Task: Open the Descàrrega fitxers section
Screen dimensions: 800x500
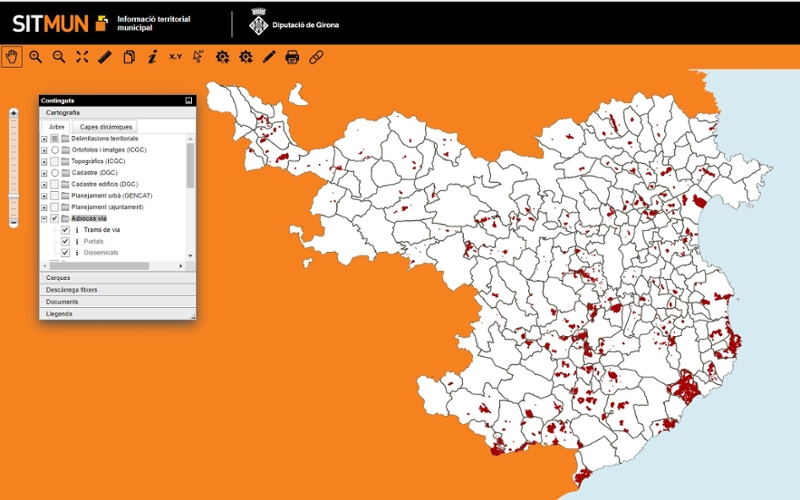Action: pos(72,289)
